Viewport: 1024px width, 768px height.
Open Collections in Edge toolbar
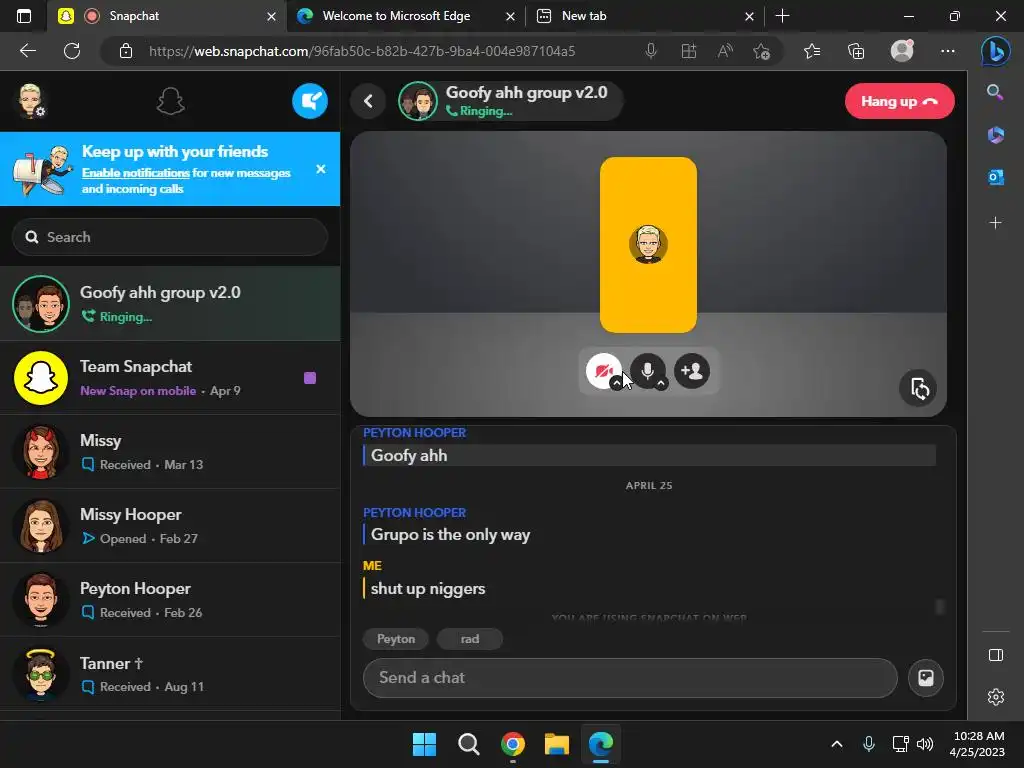pos(856,51)
